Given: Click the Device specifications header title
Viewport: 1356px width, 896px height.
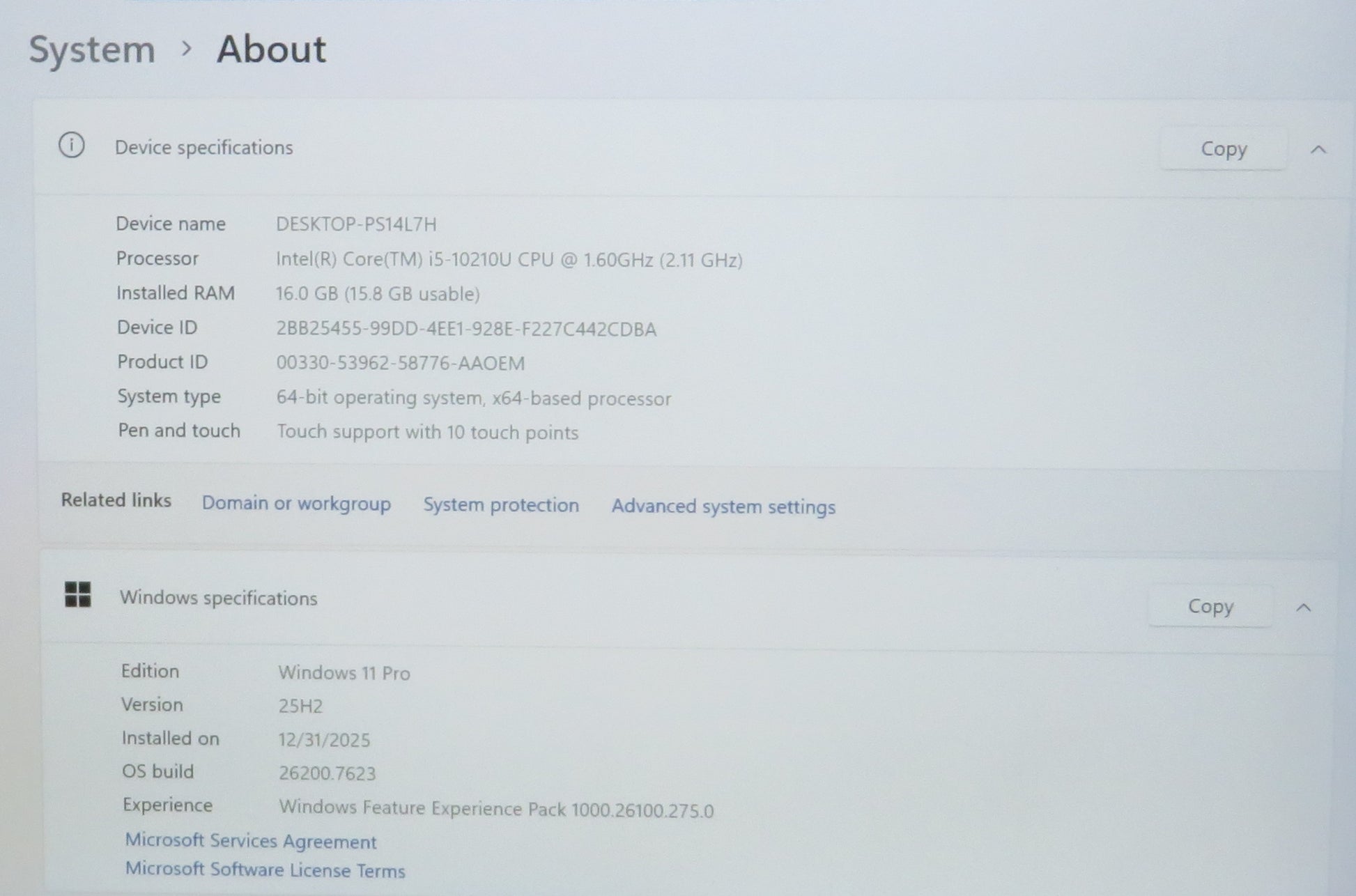Looking at the screenshot, I should tap(203, 148).
